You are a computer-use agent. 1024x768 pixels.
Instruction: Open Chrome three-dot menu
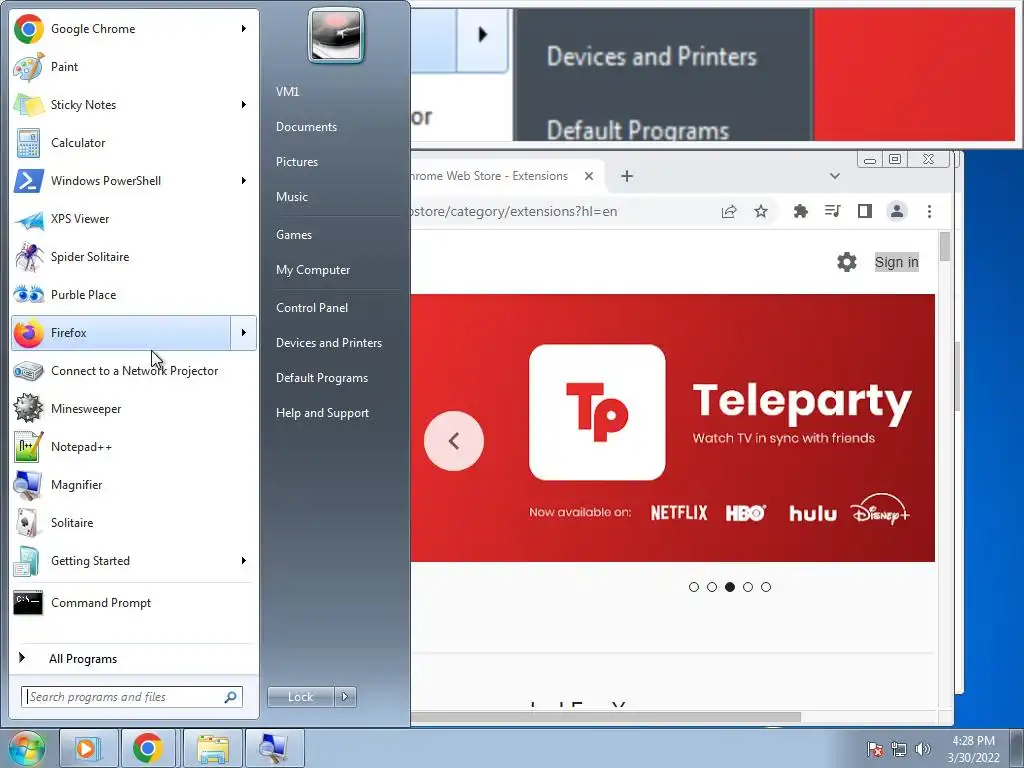coord(929,211)
